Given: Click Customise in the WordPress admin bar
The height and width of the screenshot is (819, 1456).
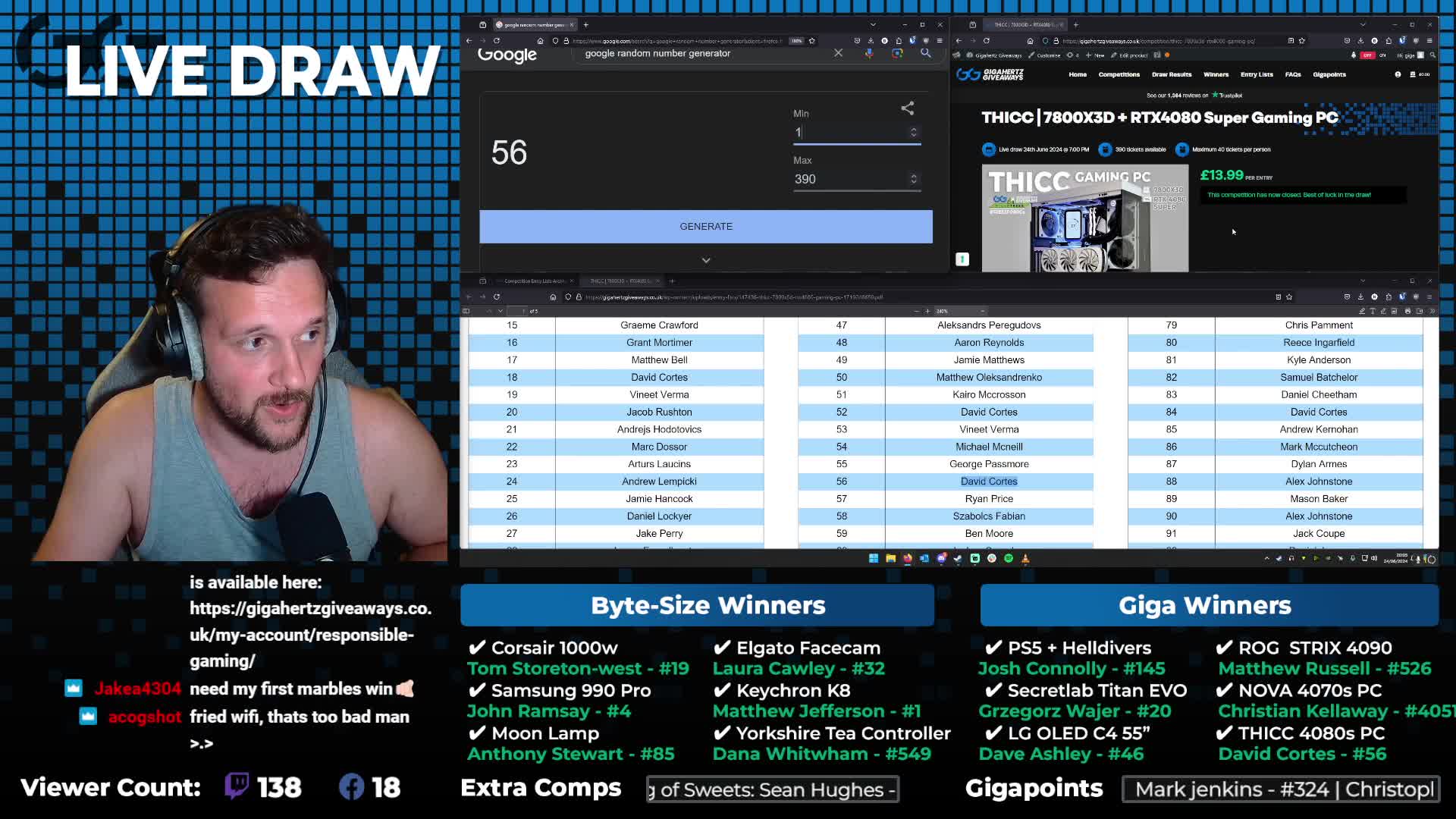Looking at the screenshot, I should (1044, 55).
